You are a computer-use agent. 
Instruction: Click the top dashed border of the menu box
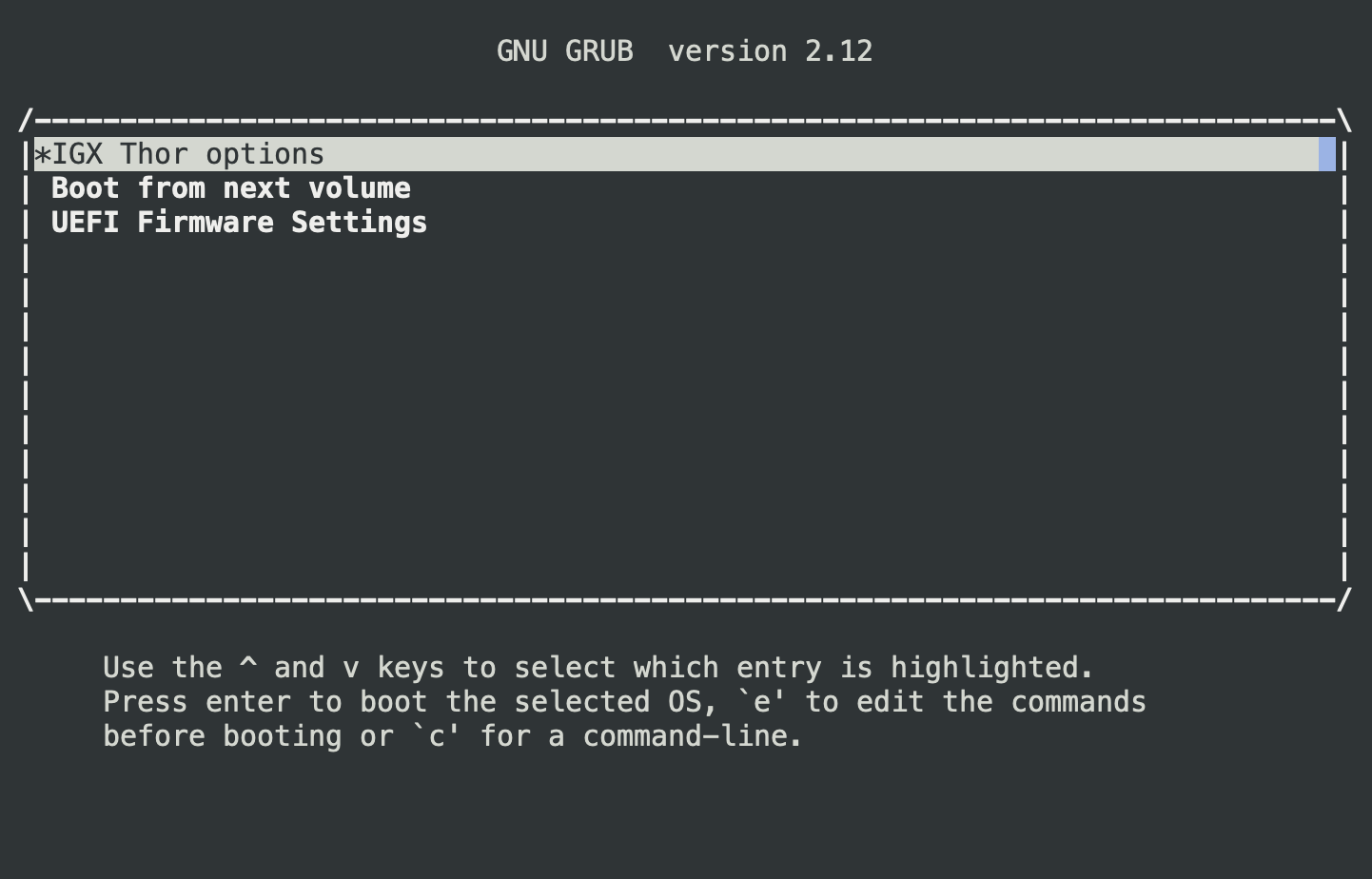pyautogui.click(x=666, y=121)
